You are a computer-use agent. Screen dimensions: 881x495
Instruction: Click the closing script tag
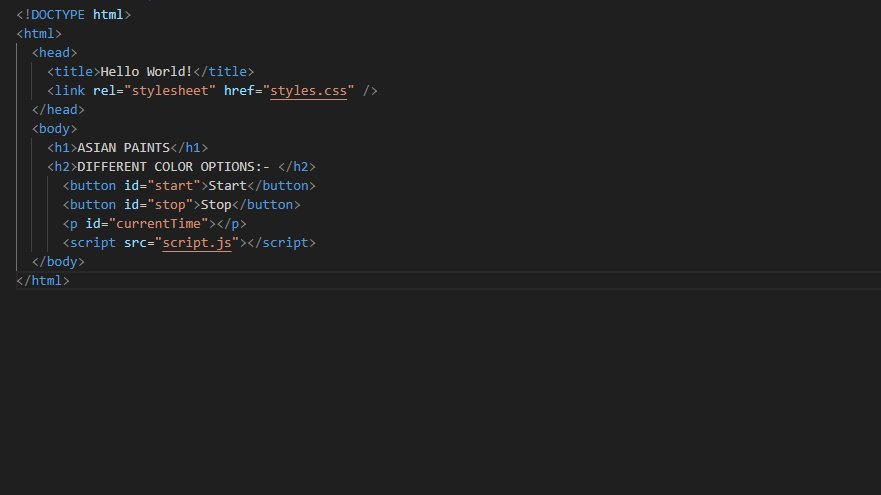coord(281,243)
